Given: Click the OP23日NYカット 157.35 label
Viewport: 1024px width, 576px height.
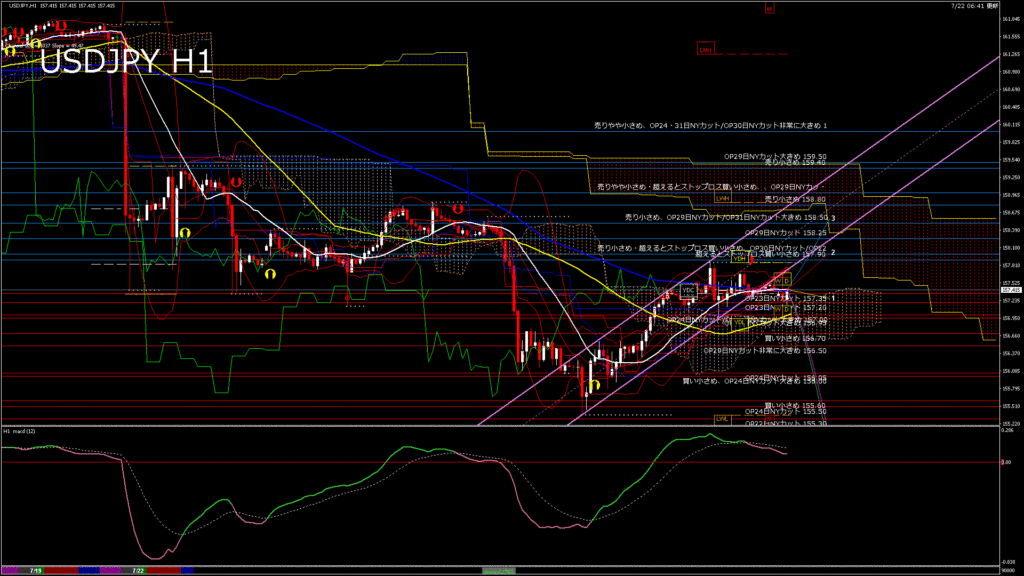Looking at the screenshot, I should pos(786,298).
